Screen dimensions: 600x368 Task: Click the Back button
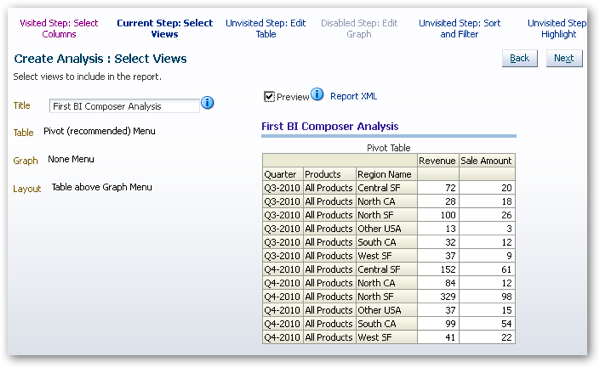[520, 58]
